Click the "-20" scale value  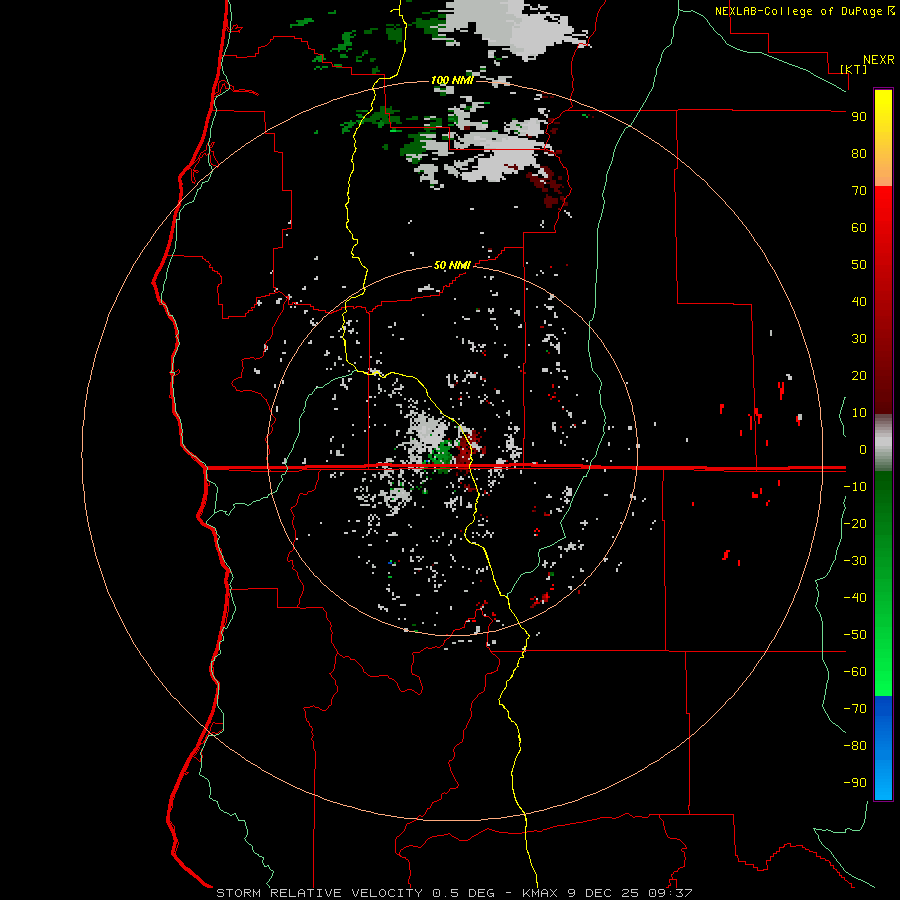855,524
